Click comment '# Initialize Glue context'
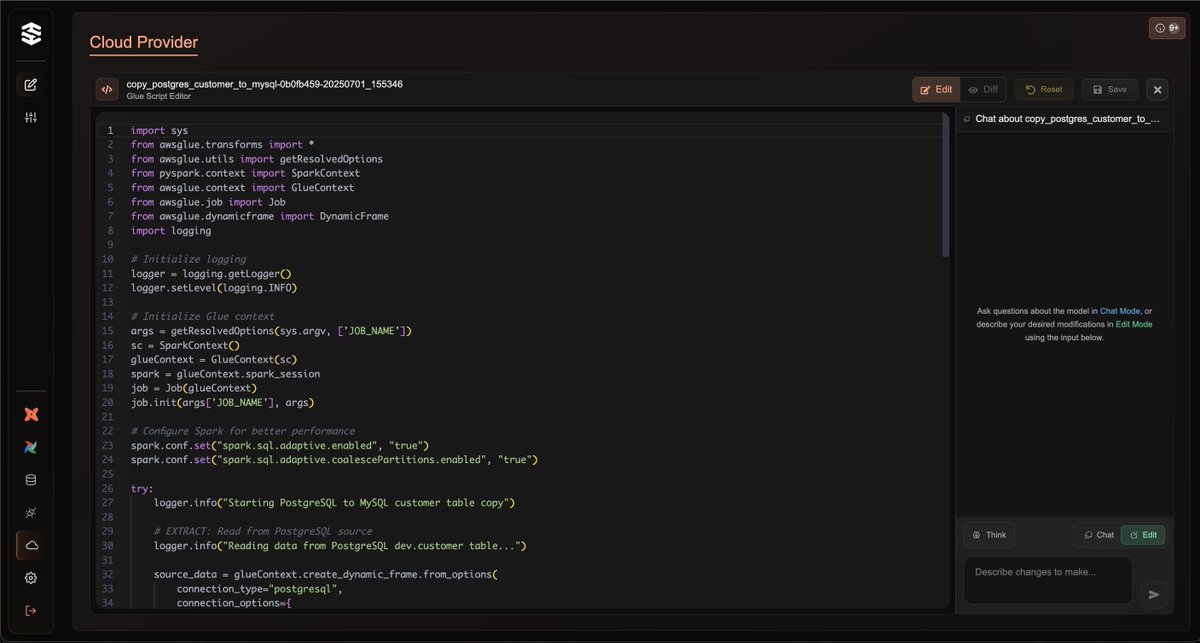This screenshot has height=643, width=1200. coord(203,316)
